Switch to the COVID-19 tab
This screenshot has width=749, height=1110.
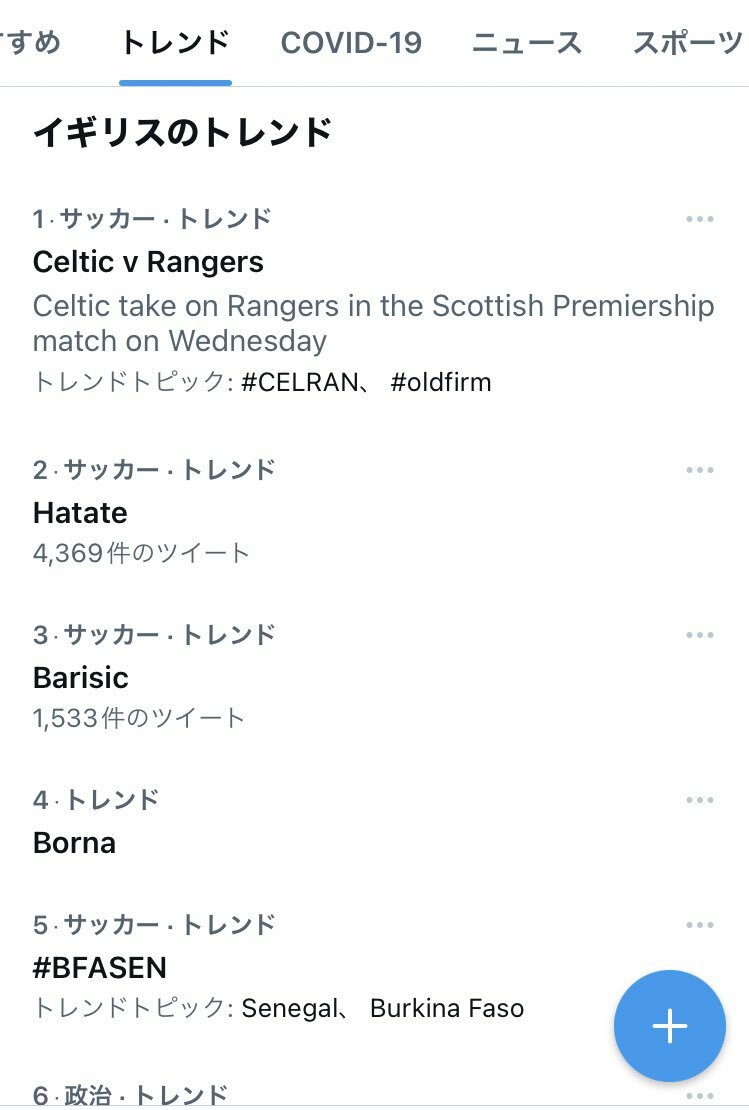tap(351, 43)
